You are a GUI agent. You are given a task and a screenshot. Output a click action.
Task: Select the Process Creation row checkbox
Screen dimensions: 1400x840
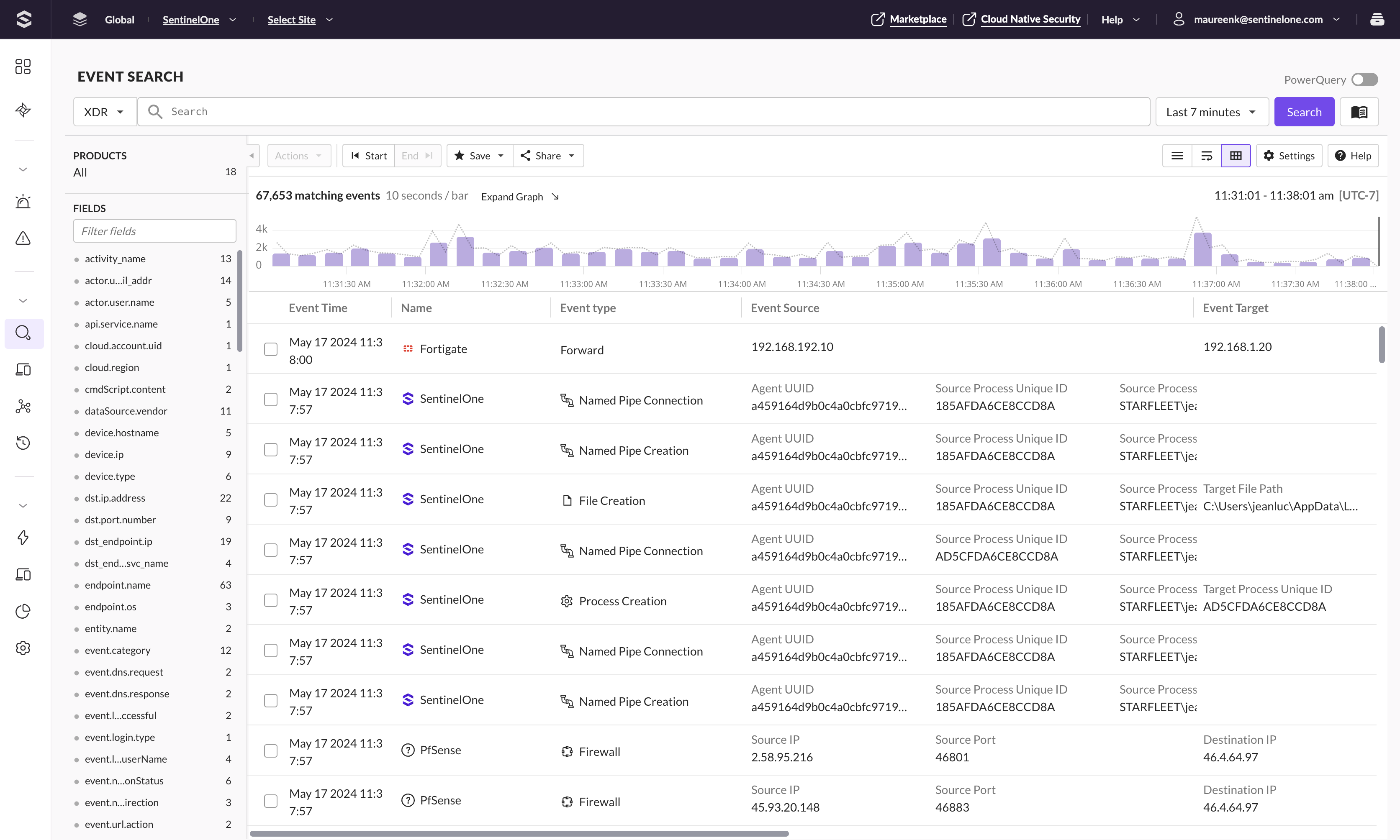pyautogui.click(x=271, y=600)
